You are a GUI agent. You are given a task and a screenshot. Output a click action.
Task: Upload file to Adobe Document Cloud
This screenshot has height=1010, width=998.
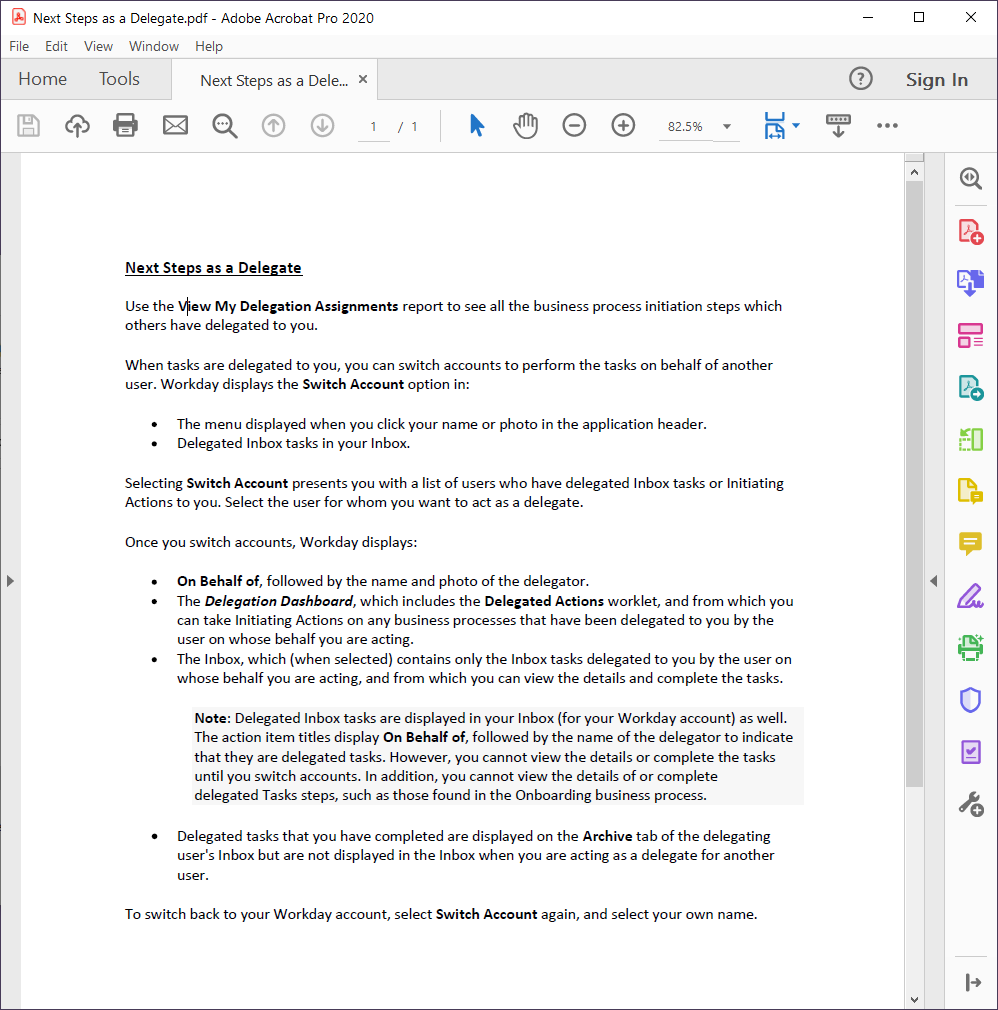(77, 126)
